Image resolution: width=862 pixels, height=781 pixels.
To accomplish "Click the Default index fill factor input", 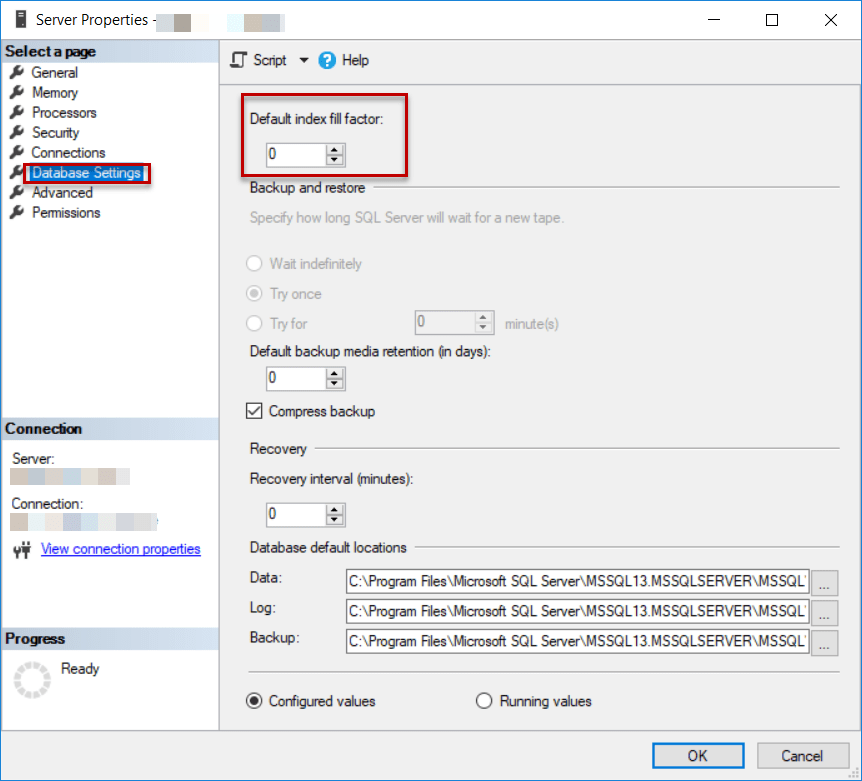I will point(296,154).
